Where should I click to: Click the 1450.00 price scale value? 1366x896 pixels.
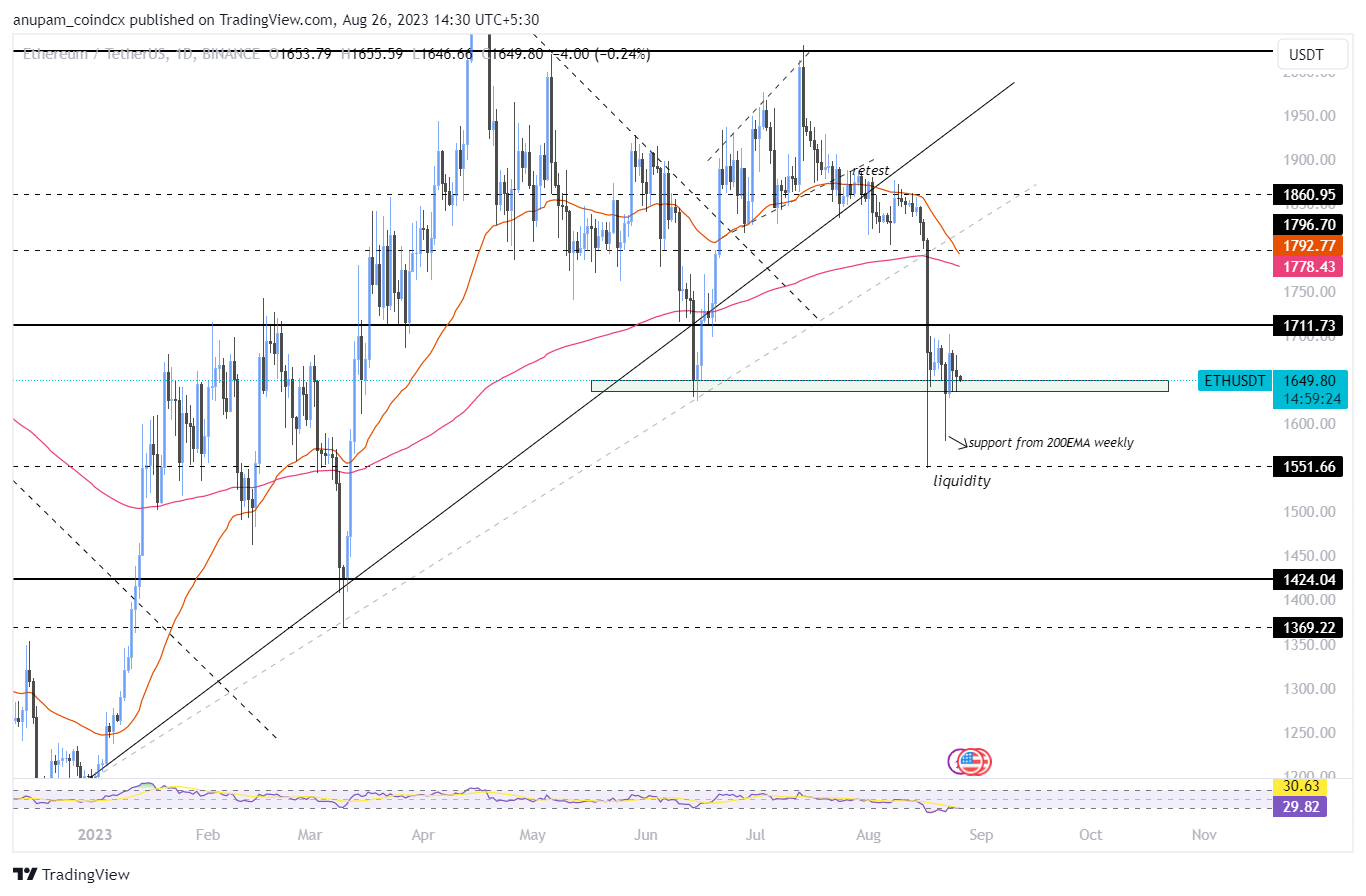click(x=1309, y=556)
